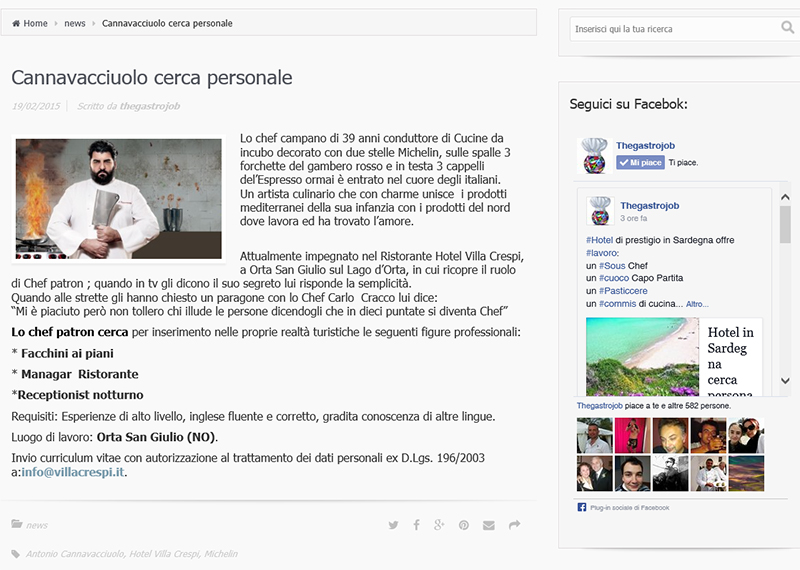
Task: Open the thegastrojob author link
Action: 149,106
